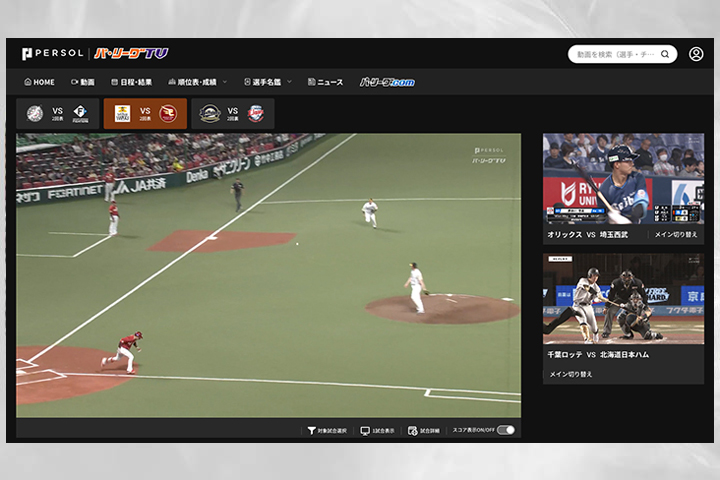Click the 日程・結果 calendar icon
The width and height of the screenshot is (720, 480).
[114, 82]
